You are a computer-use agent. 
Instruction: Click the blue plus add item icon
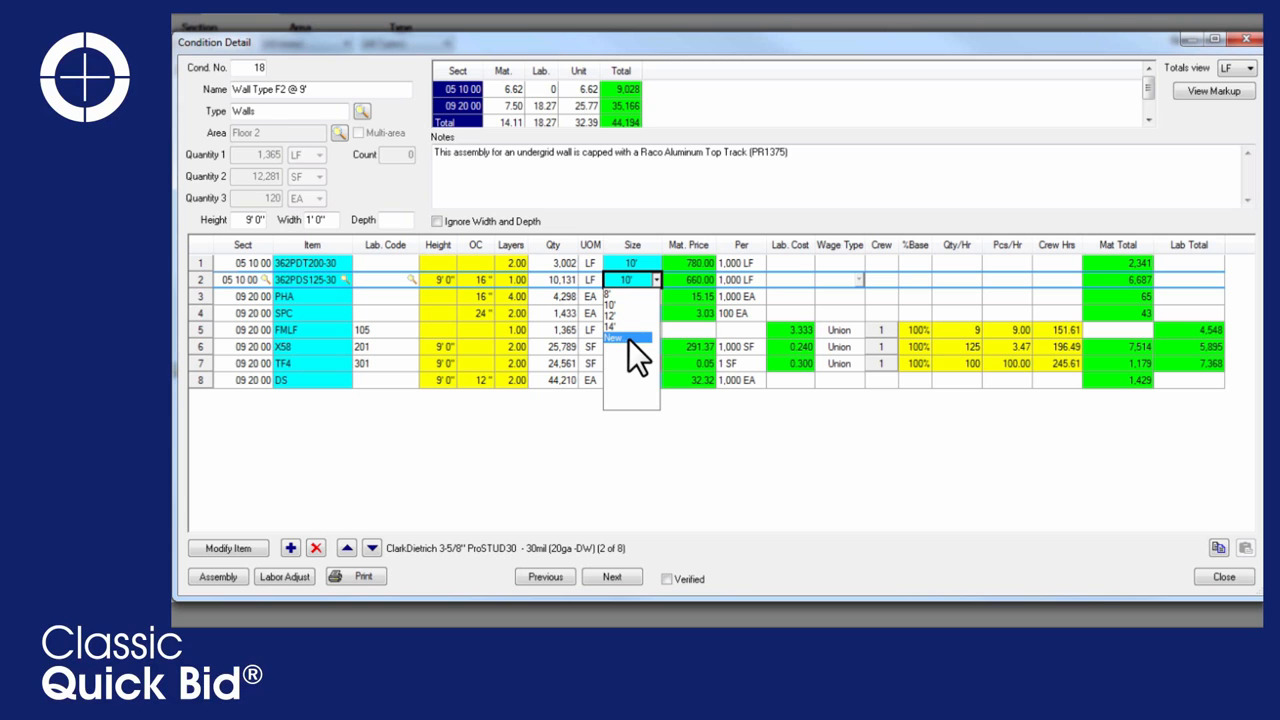pos(290,548)
